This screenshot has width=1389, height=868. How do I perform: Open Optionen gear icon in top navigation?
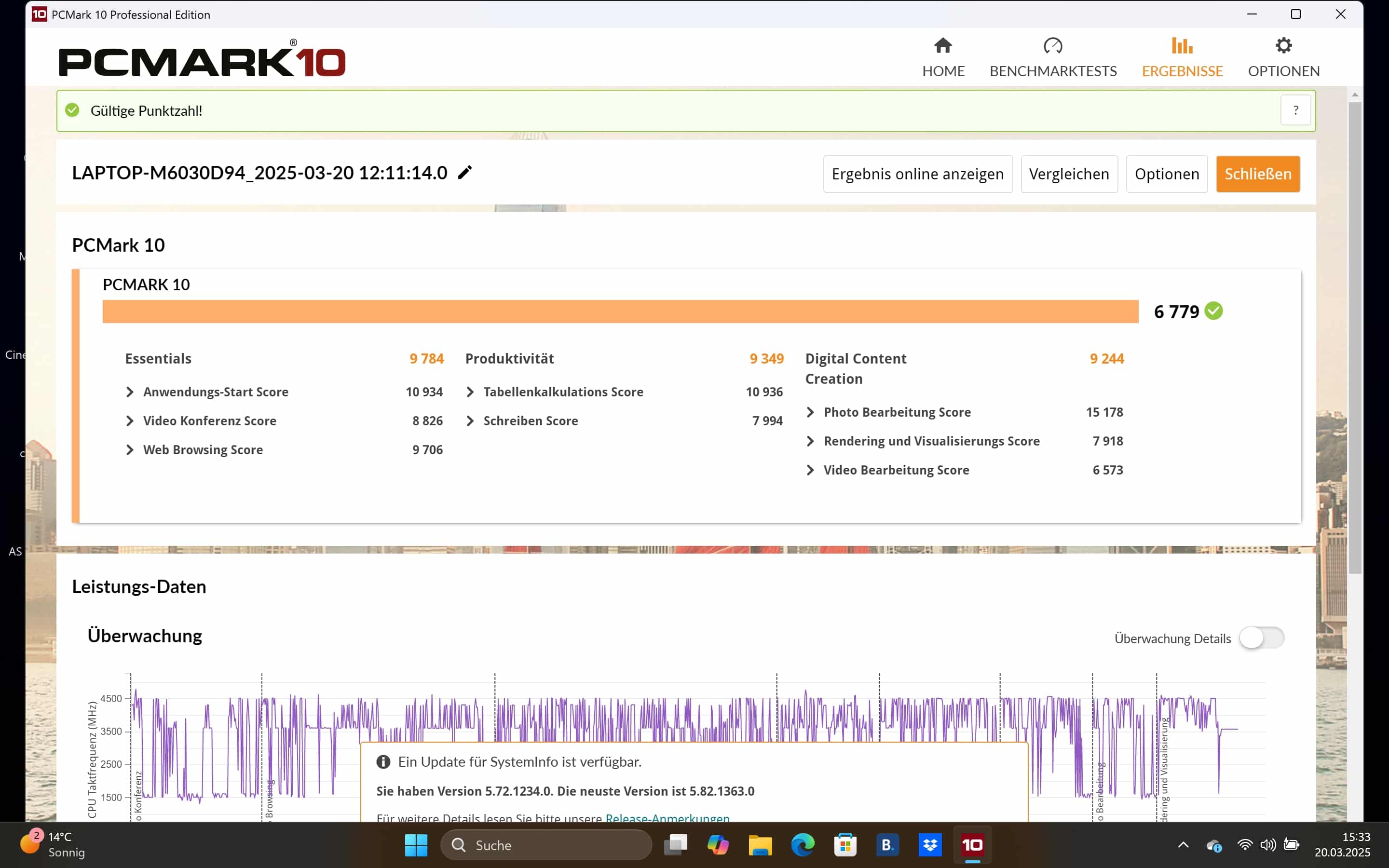pyautogui.click(x=1283, y=46)
